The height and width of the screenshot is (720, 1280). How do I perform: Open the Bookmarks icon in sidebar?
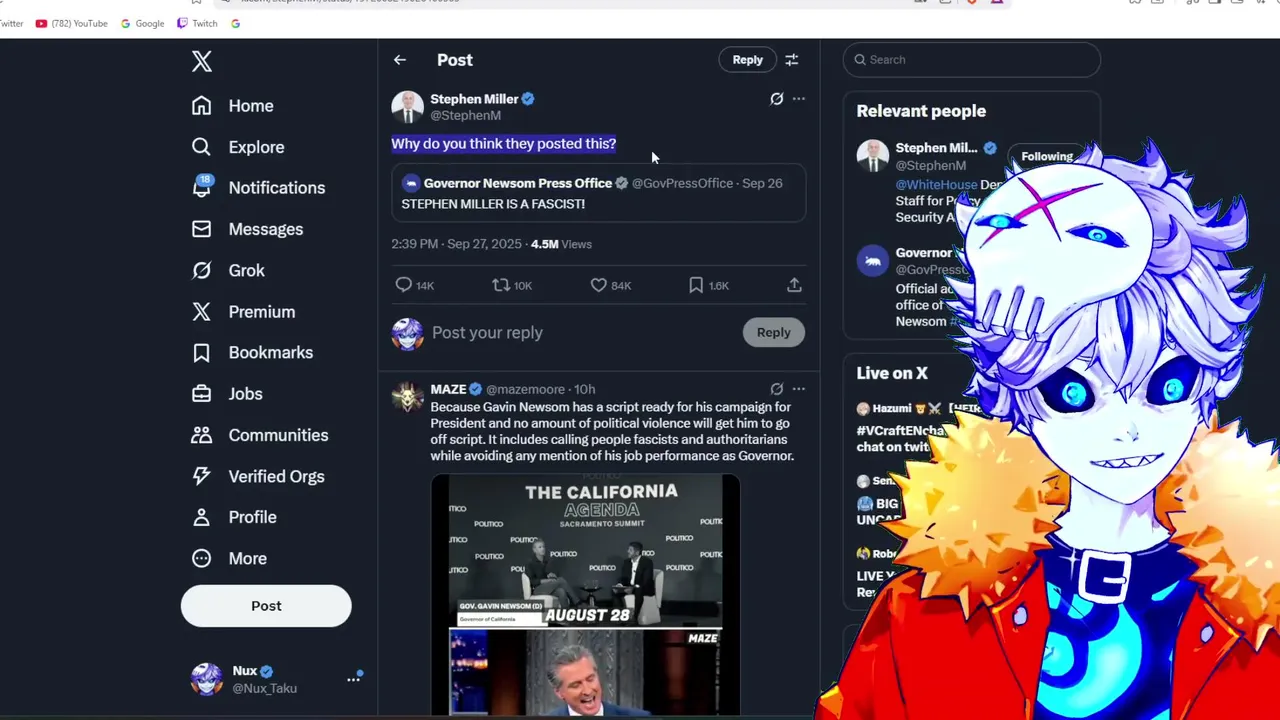coord(202,353)
